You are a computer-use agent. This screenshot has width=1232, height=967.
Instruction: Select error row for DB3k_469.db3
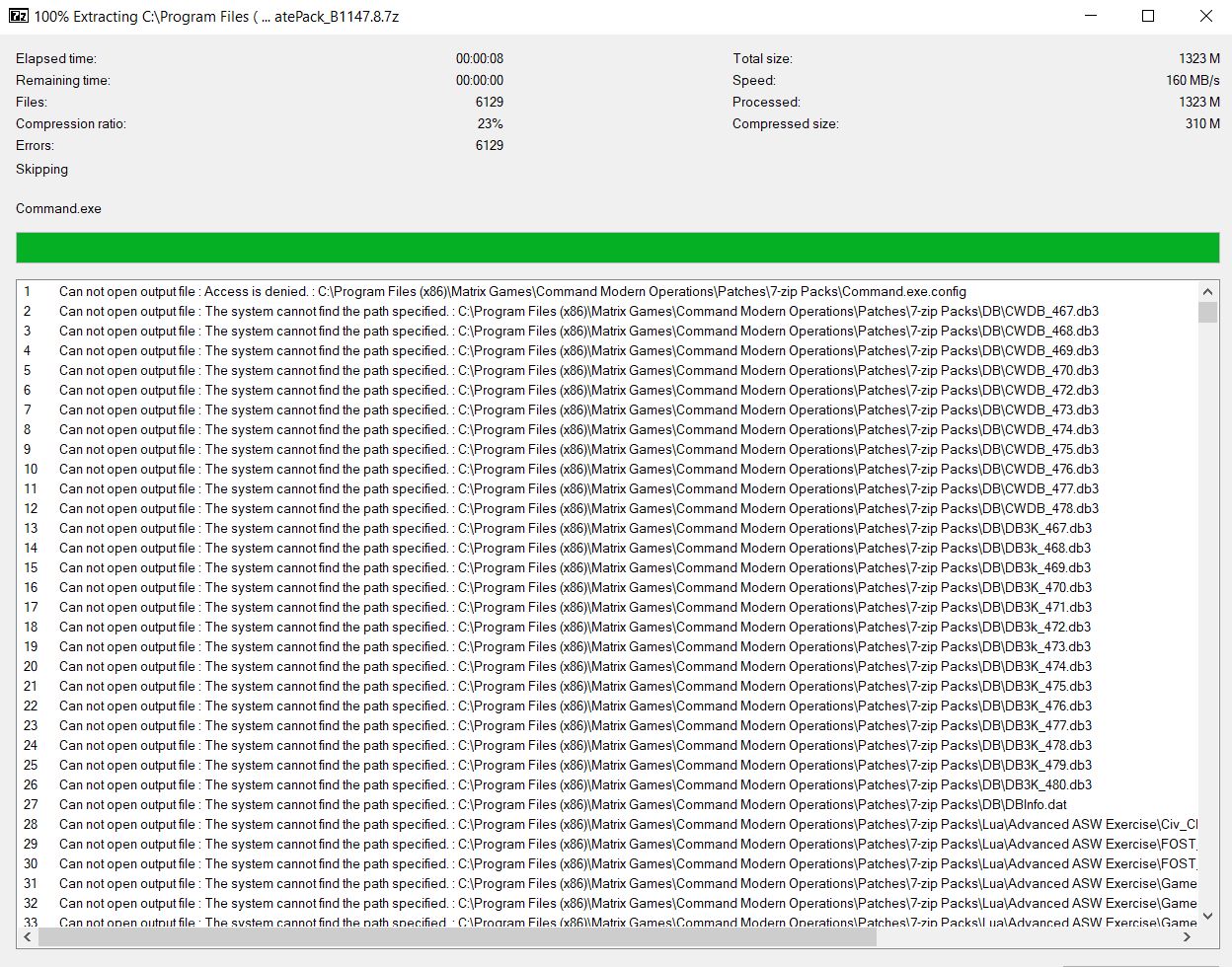pyautogui.click(x=607, y=567)
